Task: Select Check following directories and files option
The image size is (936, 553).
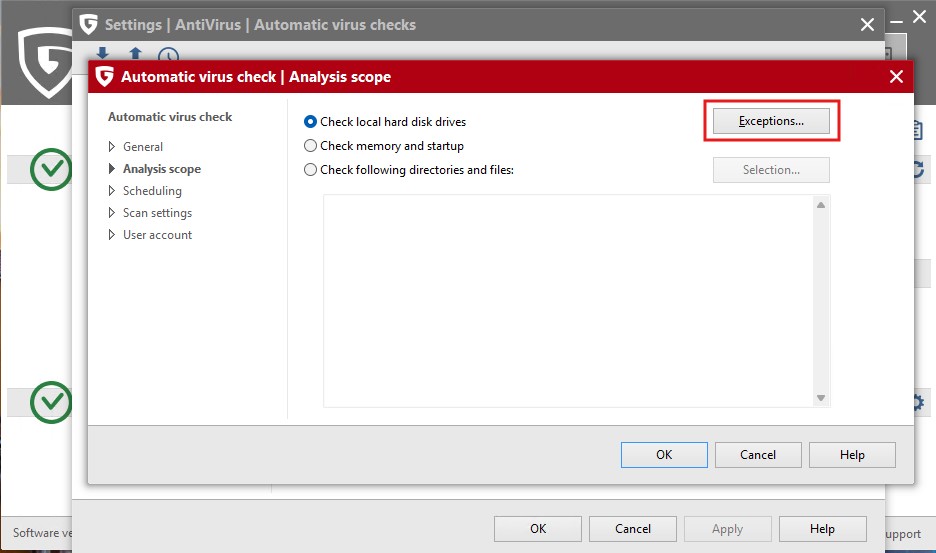Action: 310,170
